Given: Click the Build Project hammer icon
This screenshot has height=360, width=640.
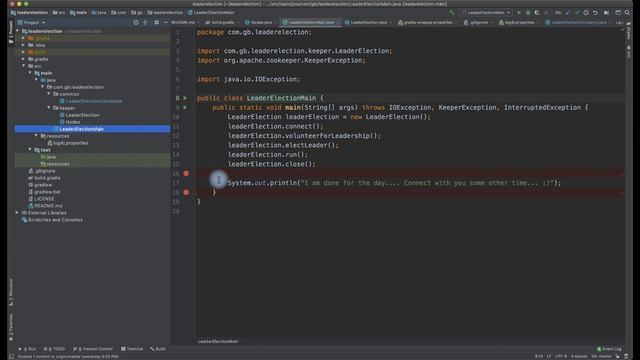Looking at the screenshot, I should coord(451,13).
